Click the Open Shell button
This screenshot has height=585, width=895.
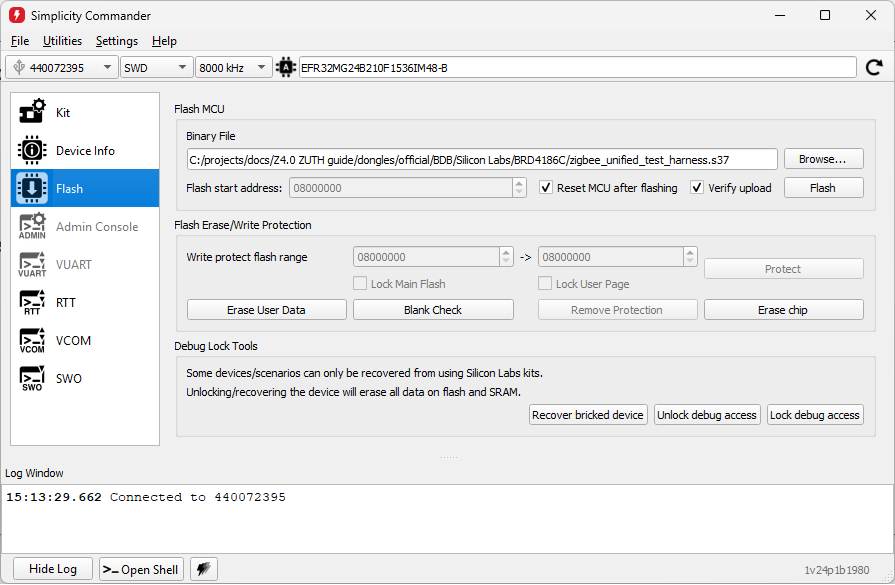[x=141, y=569]
